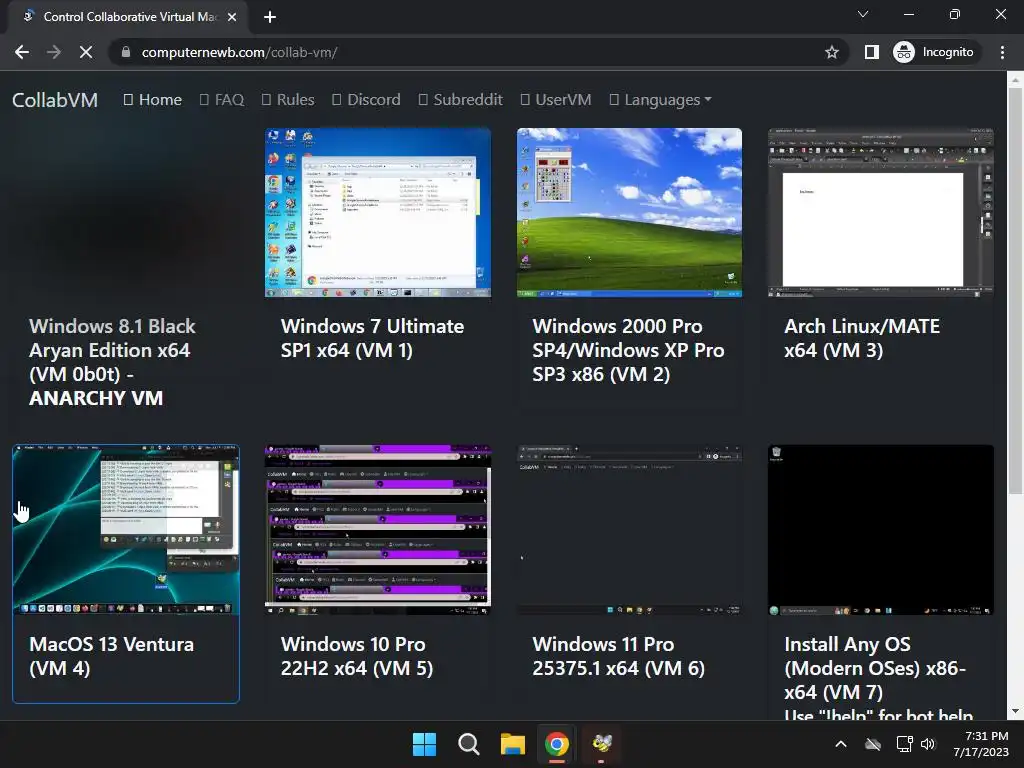Open the Chrome side panel
Viewport: 1024px width, 768px height.
(871, 52)
